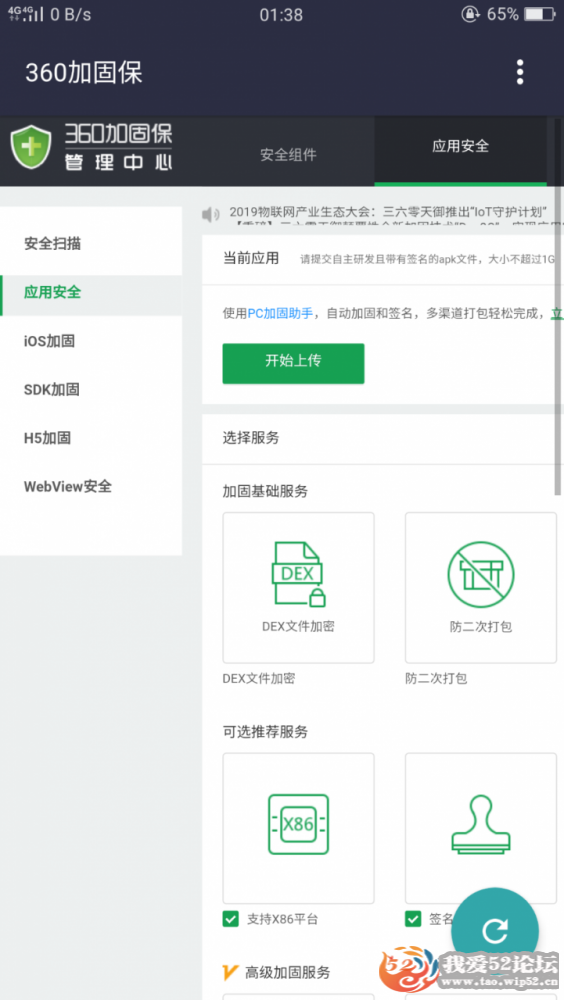Open the PC加固助手 link
Viewport: 564px width, 1000px height.
pyautogui.click(x=280, y=314)
